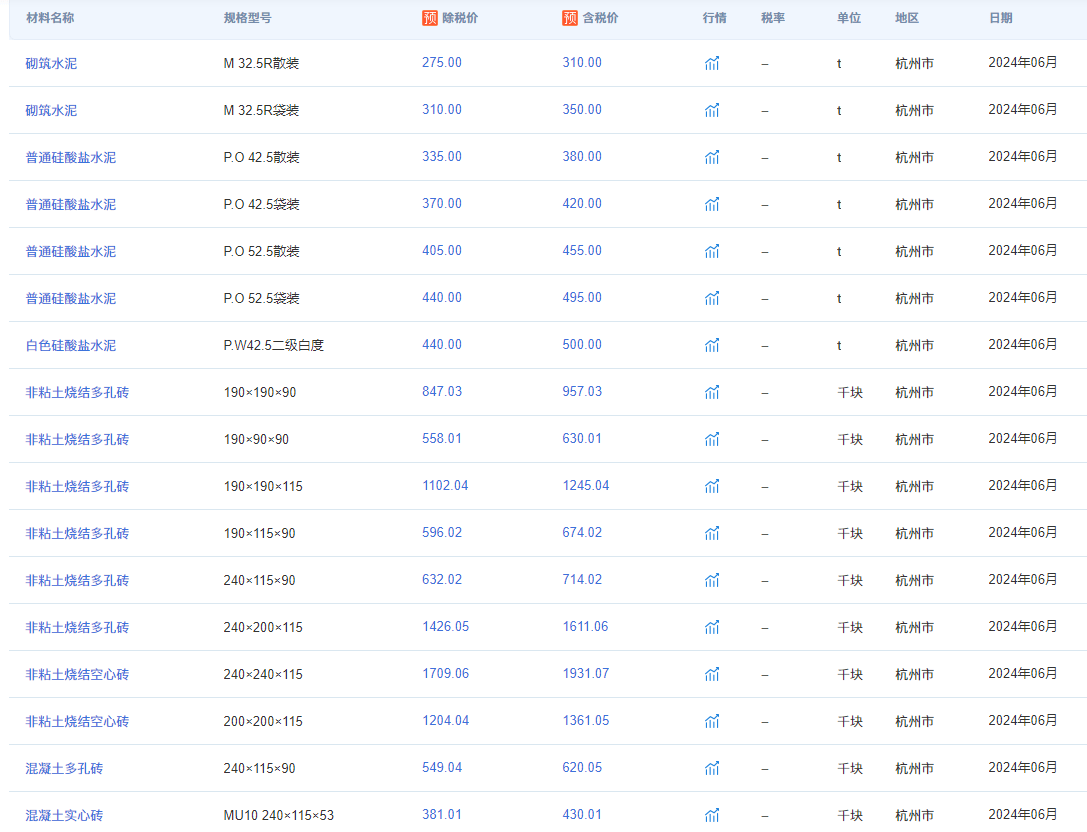Screen dimensions: 1087x832
Task: Click the 单位 column header
Action: (x=849, y=18)
